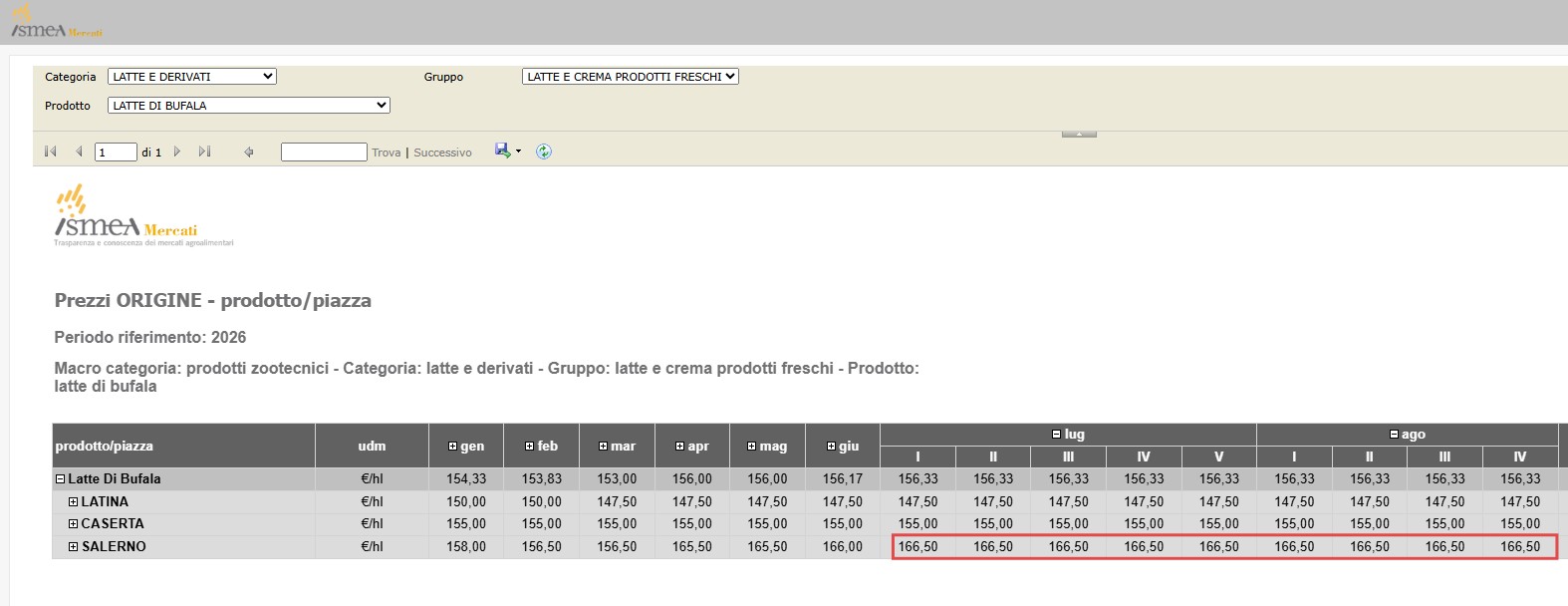Open the Prodotto dropdown
Image resolution: width=1568 pixels, height=606 pixels.
pyautogui.click(x=249, y=106)
